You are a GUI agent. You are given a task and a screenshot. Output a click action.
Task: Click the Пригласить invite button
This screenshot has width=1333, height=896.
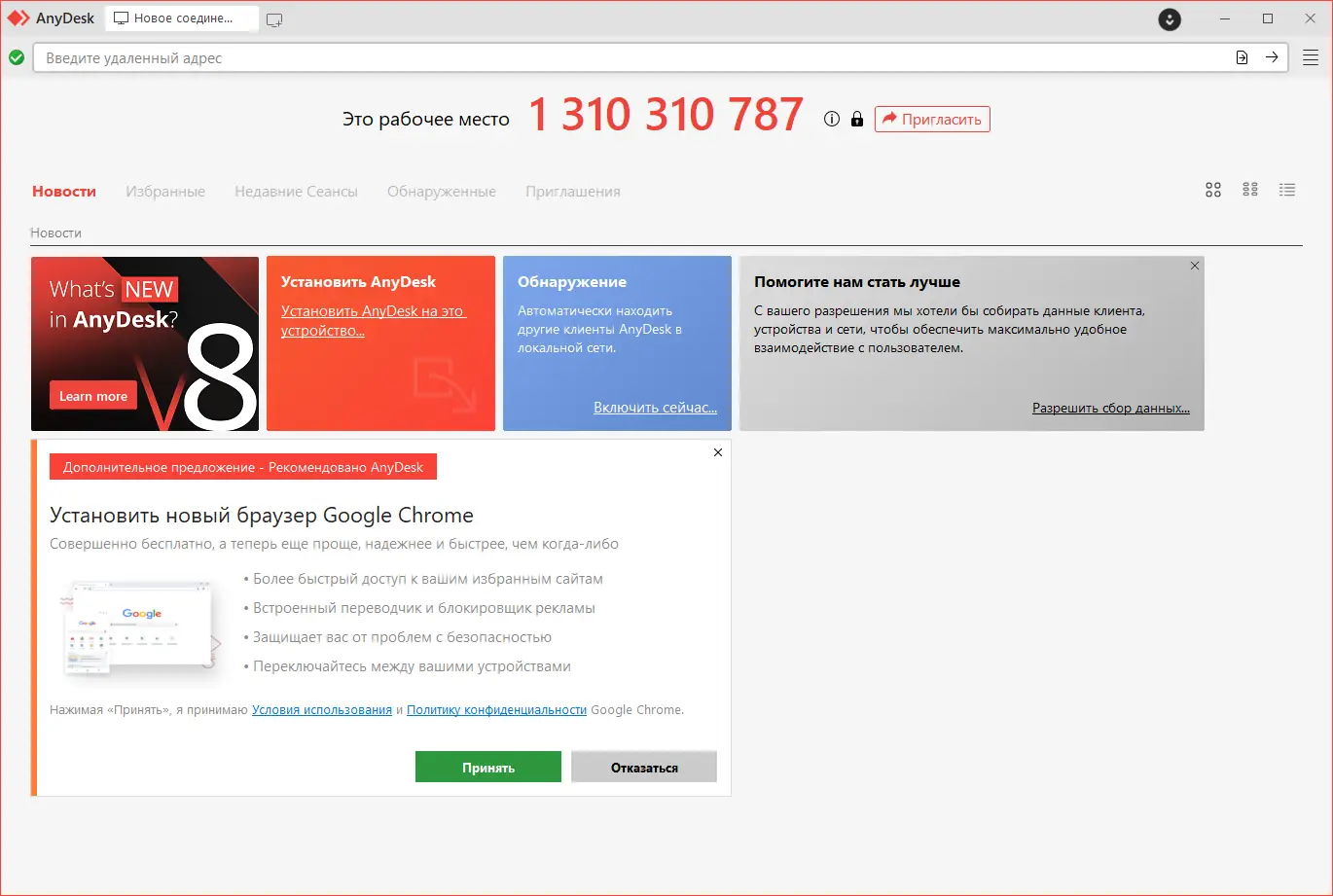[932, 119]
